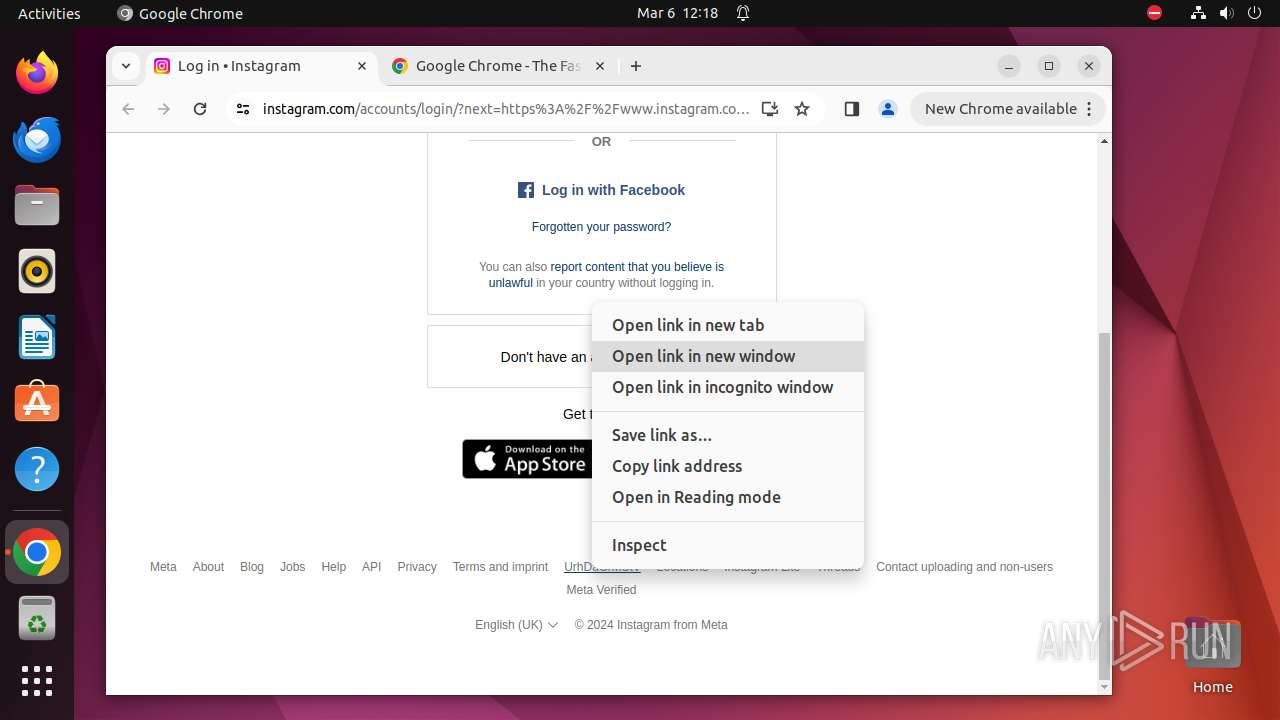
Task: Reload the Instagram page
Action: (200, 109)
